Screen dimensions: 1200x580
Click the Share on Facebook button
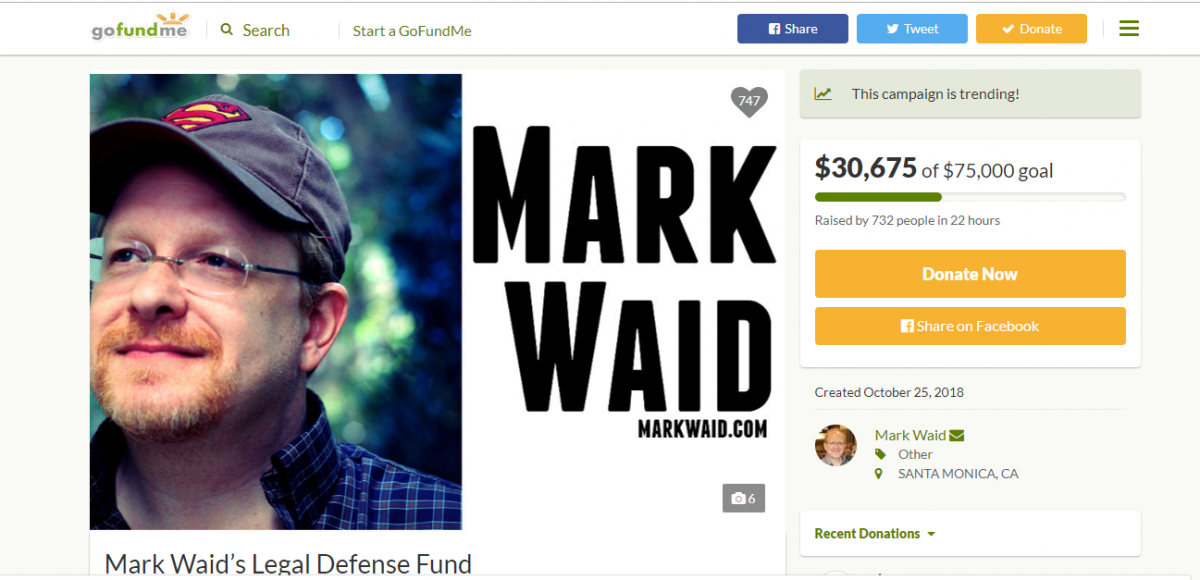[970, 326]
